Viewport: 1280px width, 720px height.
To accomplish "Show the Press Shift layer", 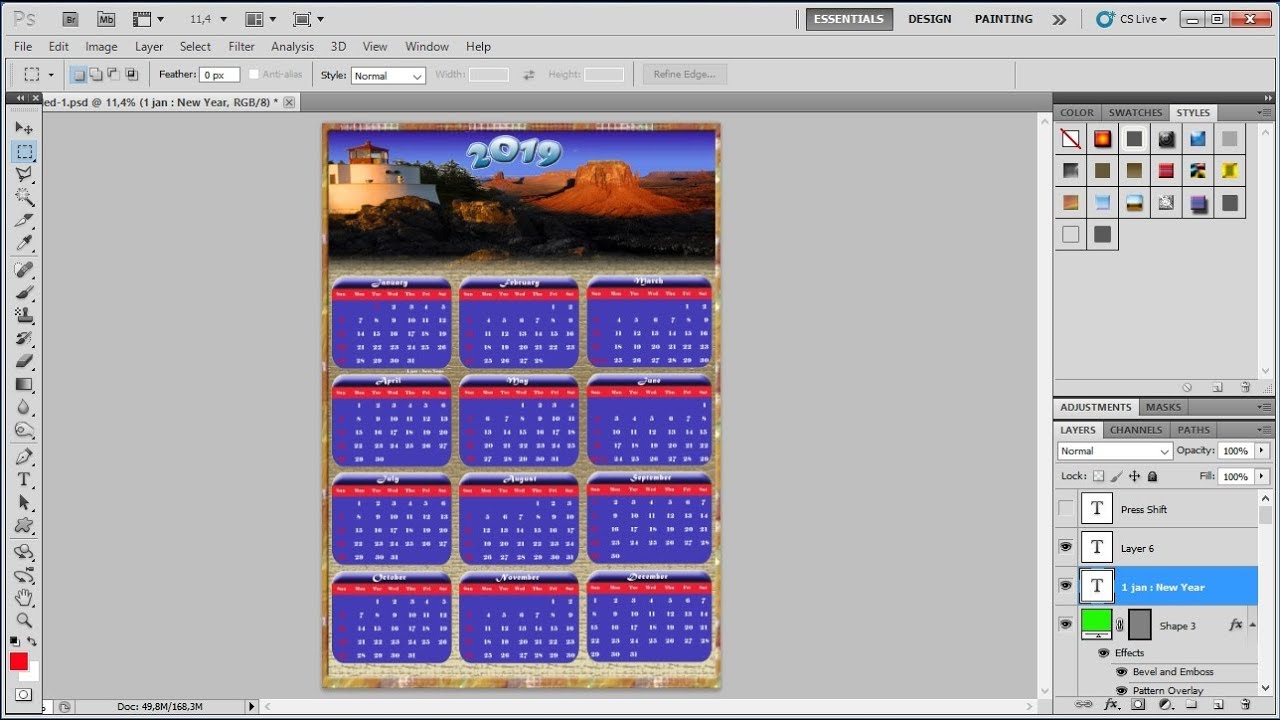I will tap(1066, 509).
